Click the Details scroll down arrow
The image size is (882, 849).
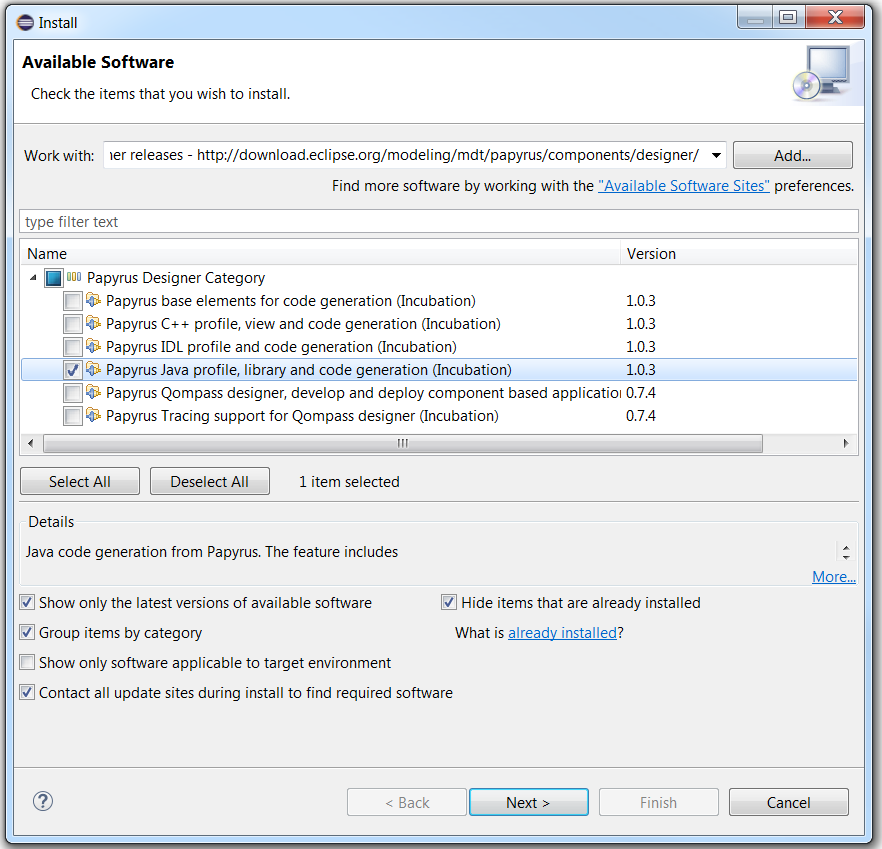(x=846, y=557)
